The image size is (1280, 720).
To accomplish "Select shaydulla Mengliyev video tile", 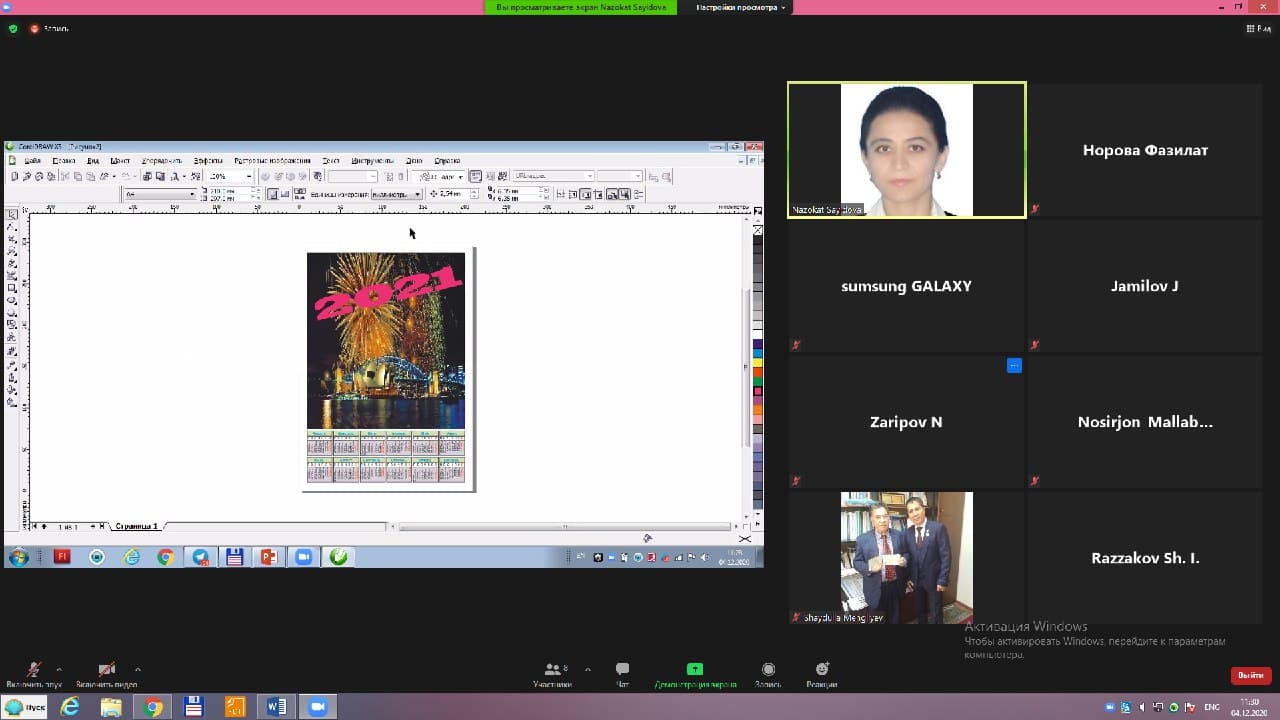I will (906, 557).
